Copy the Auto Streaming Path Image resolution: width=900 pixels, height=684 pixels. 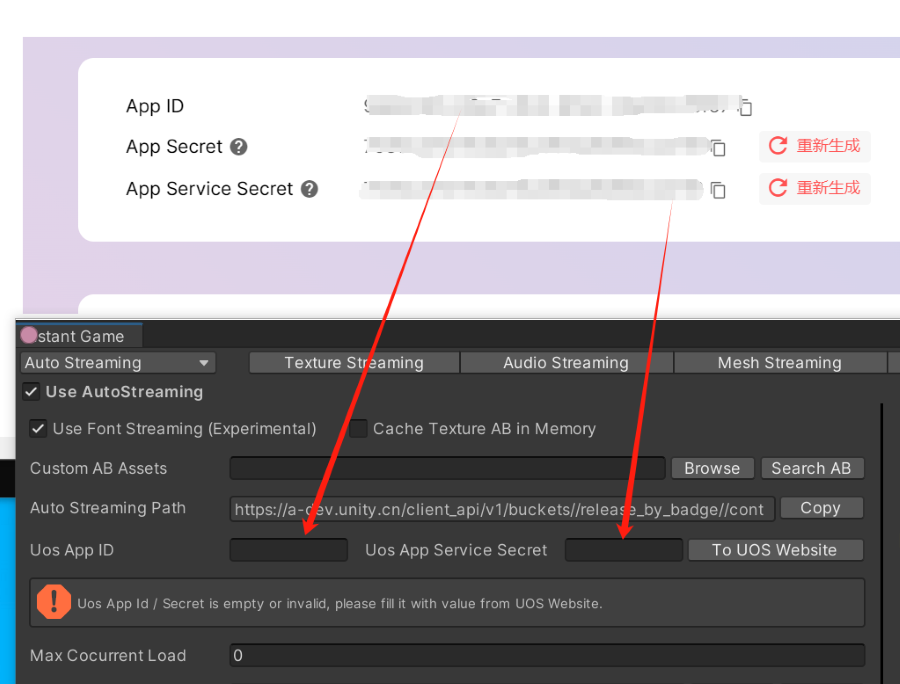(820, 508)
